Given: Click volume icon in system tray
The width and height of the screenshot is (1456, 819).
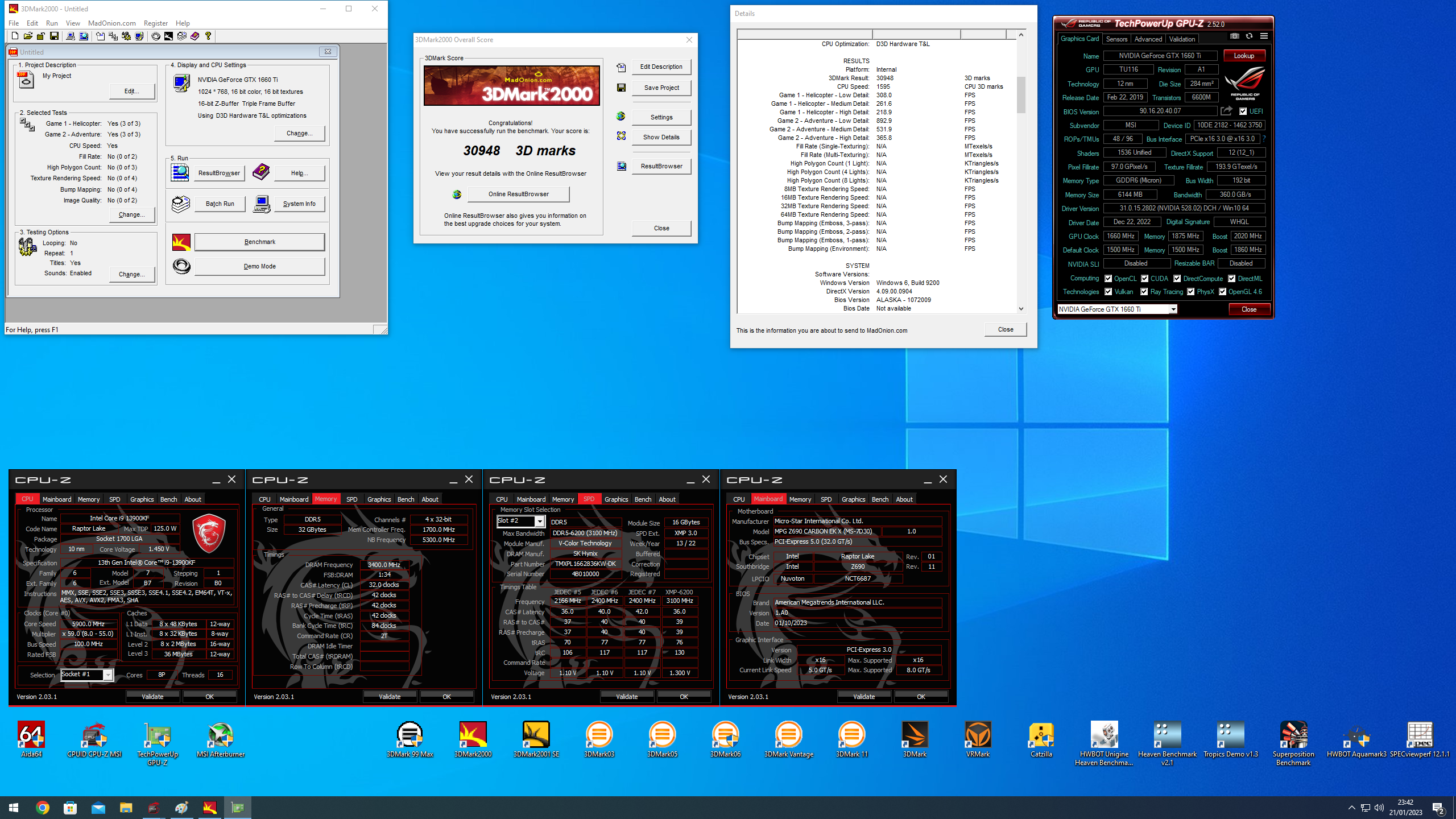Looking at the screenshot, I should (x=1379, y=808).
